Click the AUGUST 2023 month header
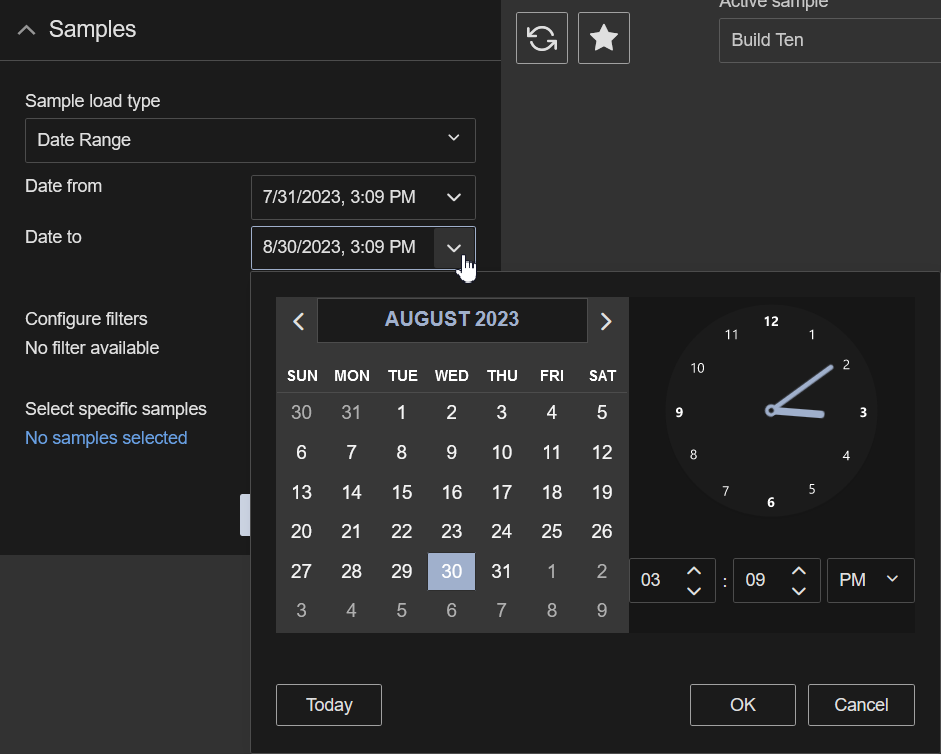The width and height of the screenshot is (941, 754). [x=452, y=320]
